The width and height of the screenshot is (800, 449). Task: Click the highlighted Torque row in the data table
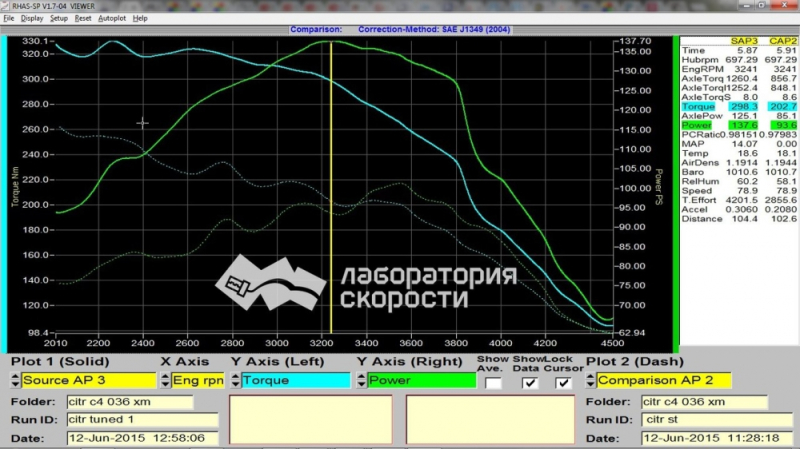point(739,107)
